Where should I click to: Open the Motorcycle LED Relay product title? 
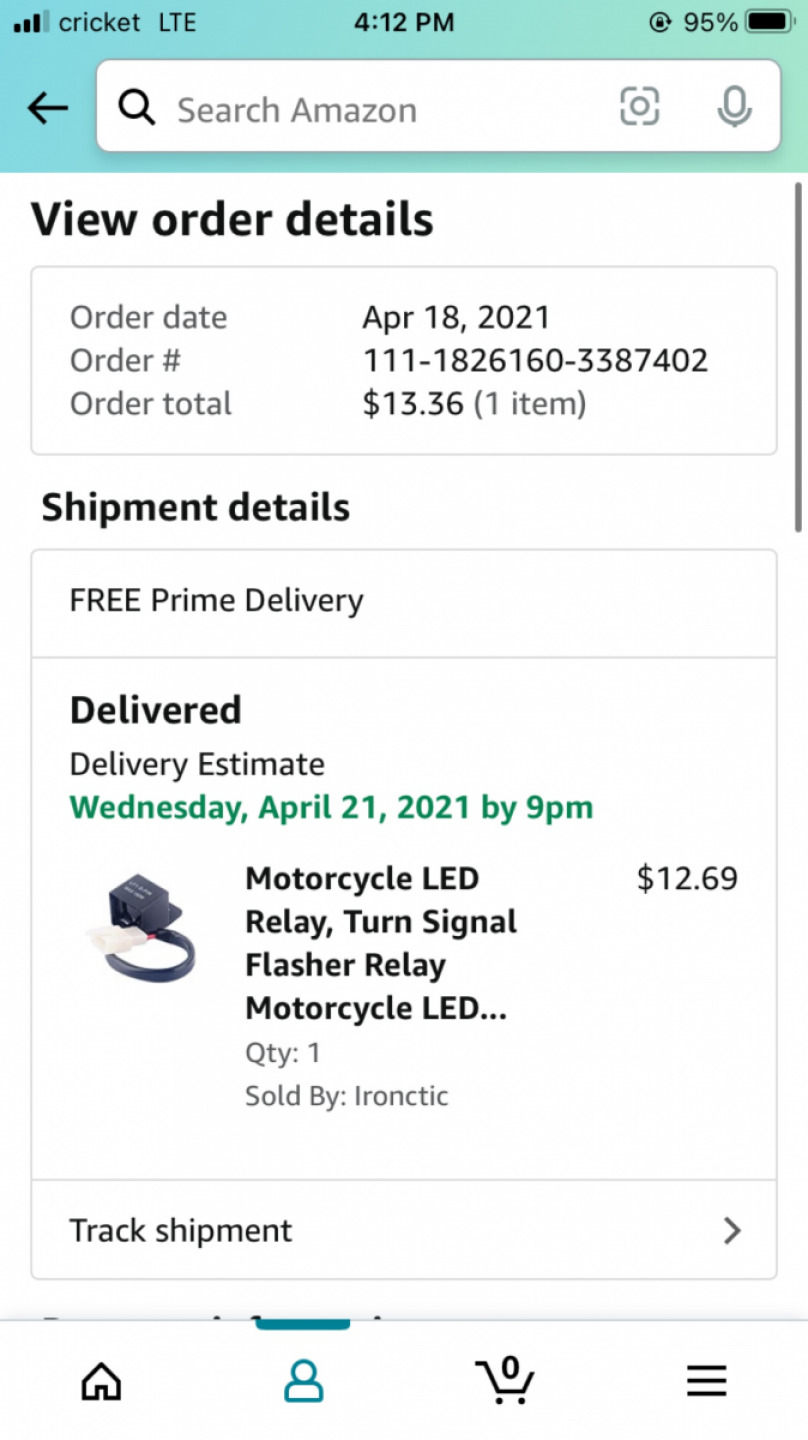pyautogui.click(x=381, y=943)
